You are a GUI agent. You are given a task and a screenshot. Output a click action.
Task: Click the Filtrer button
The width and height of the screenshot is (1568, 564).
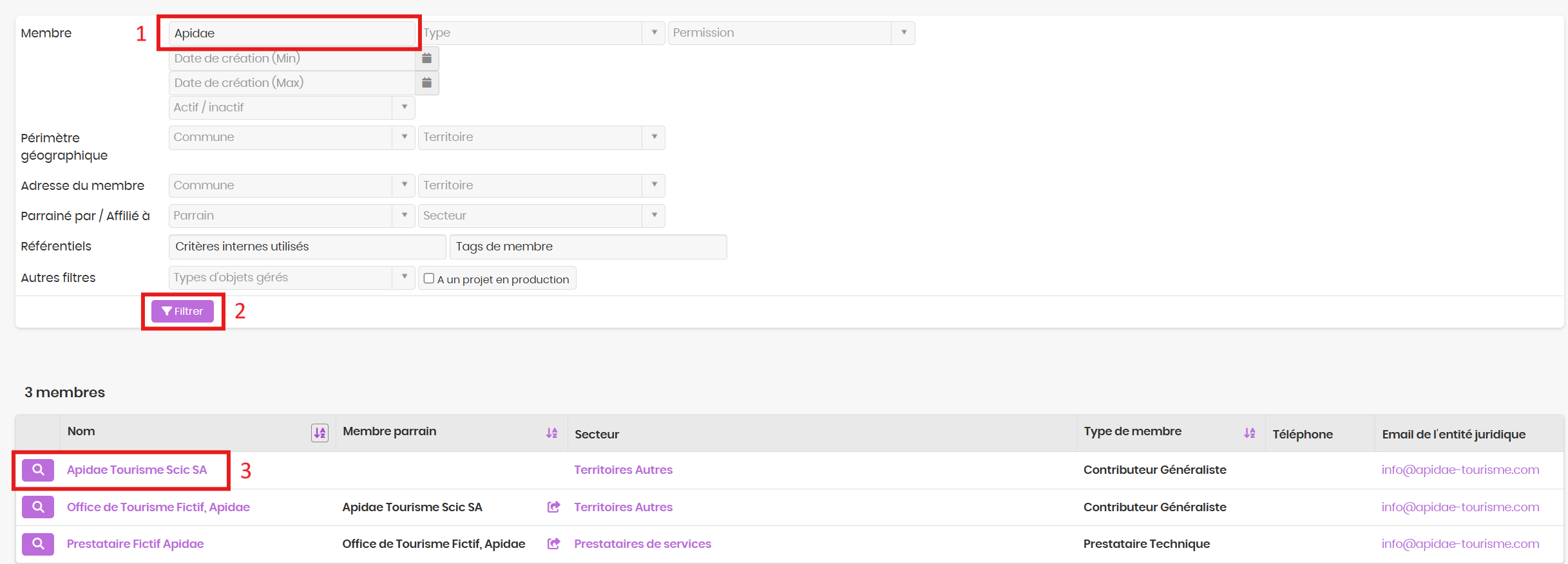point(182,312)
